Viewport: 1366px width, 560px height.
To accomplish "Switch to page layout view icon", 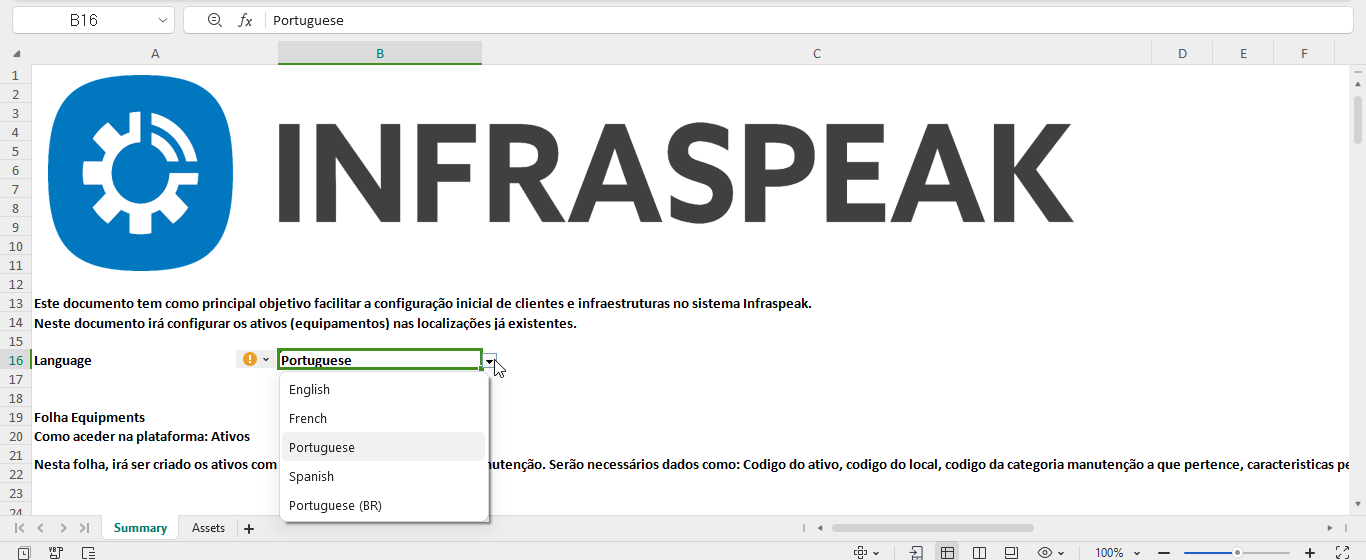I will click(1011, 552).
